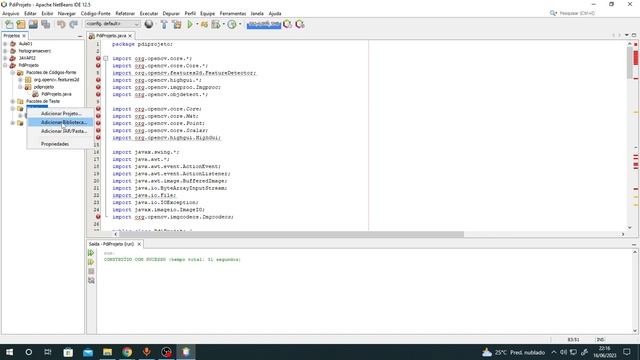
Task: Click the Save All toolbar icon
Action: [45, 24]
